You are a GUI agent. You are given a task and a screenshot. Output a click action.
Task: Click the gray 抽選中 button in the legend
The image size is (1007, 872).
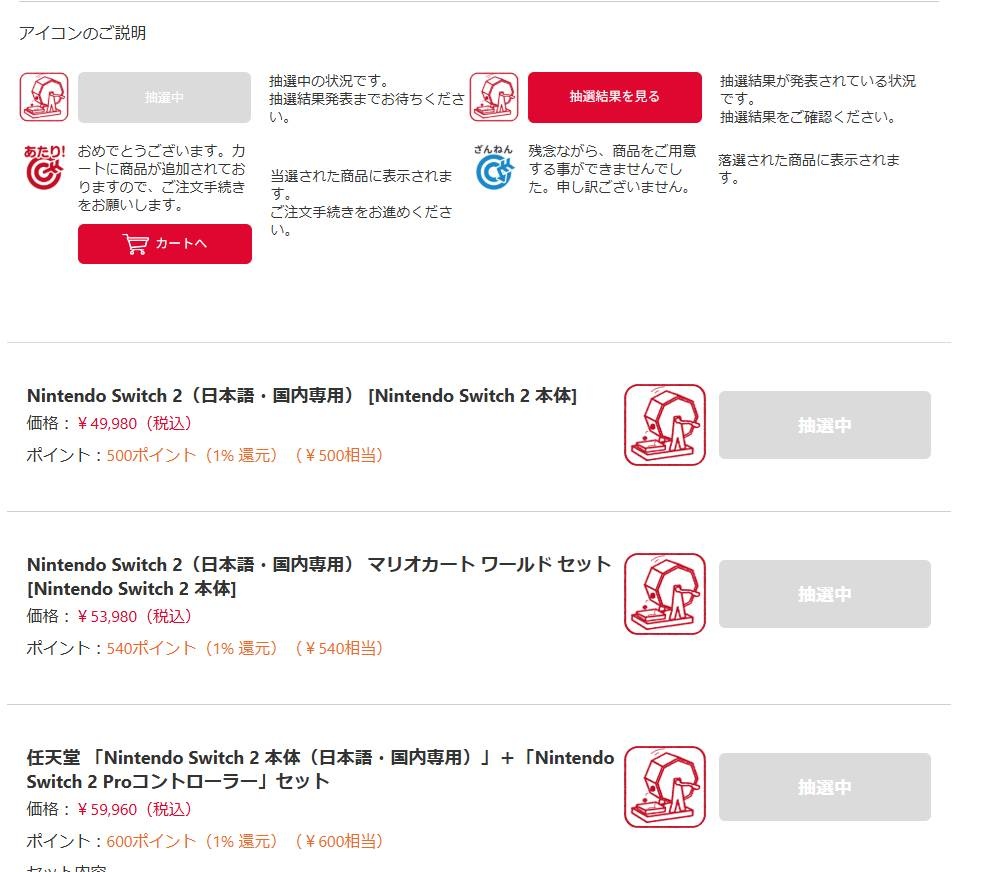point(164,97)
